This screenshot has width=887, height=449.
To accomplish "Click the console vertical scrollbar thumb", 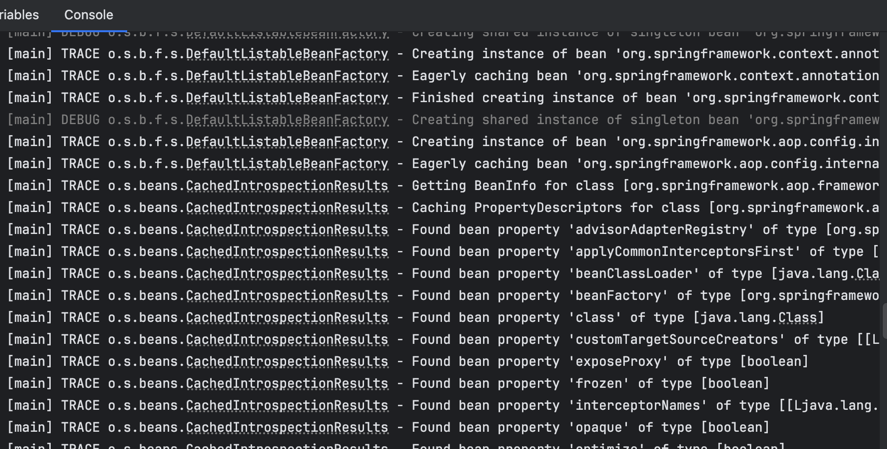I will tap(883, 320).
